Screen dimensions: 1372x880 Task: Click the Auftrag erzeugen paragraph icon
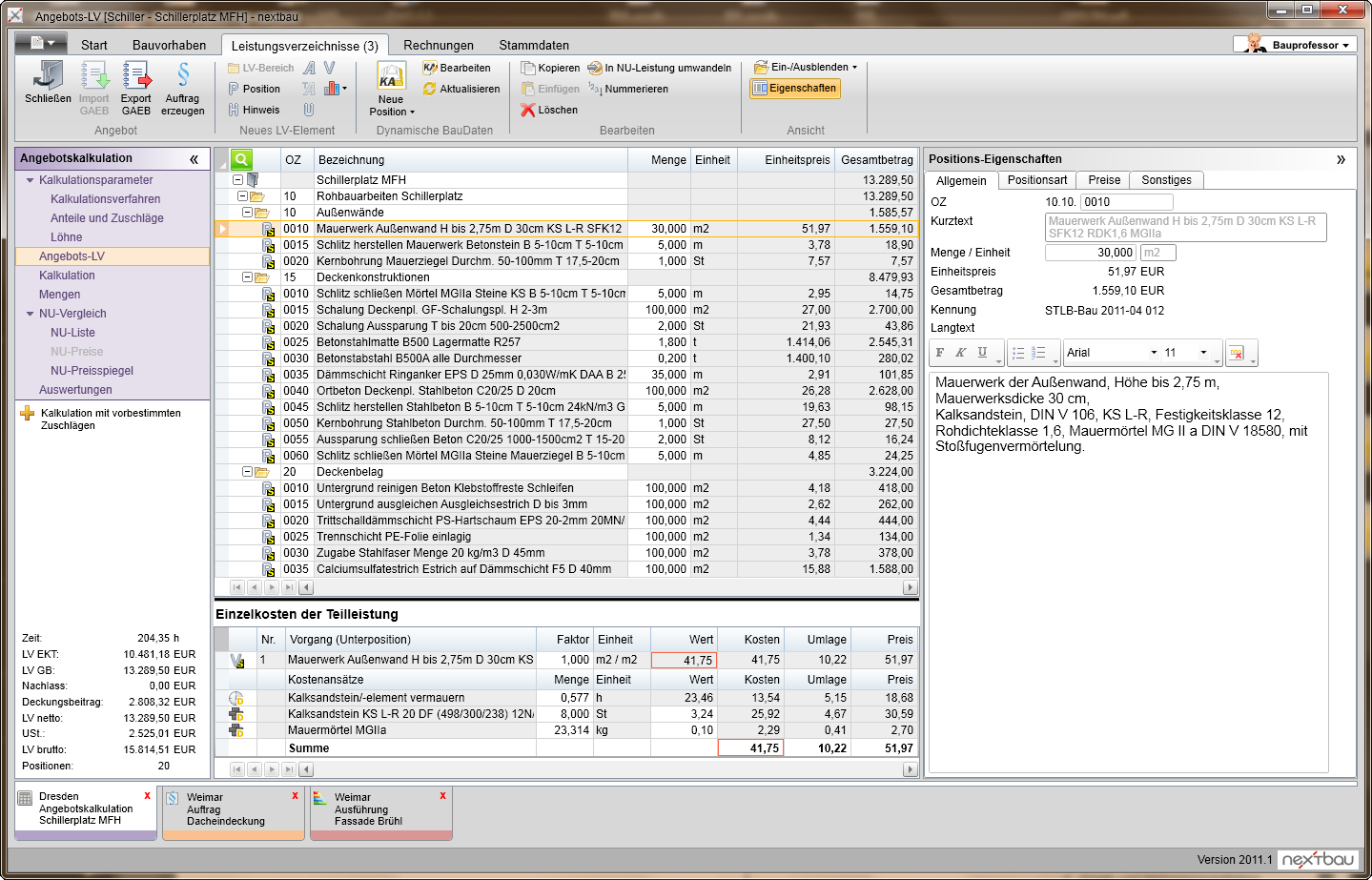183,75
